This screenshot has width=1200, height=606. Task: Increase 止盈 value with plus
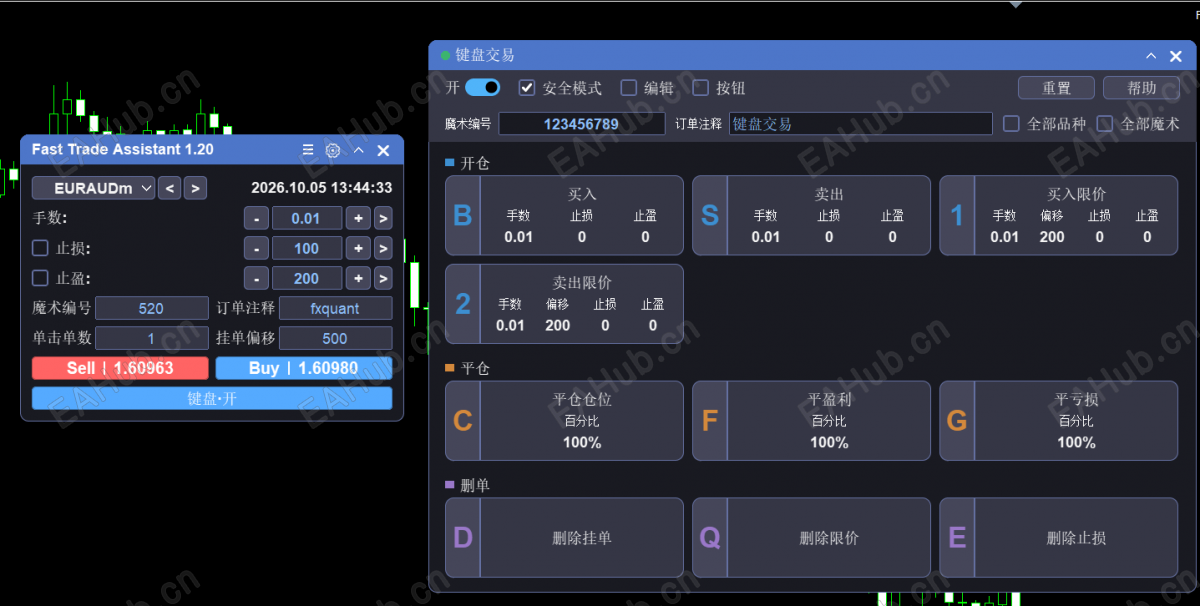tap(358, 278)
